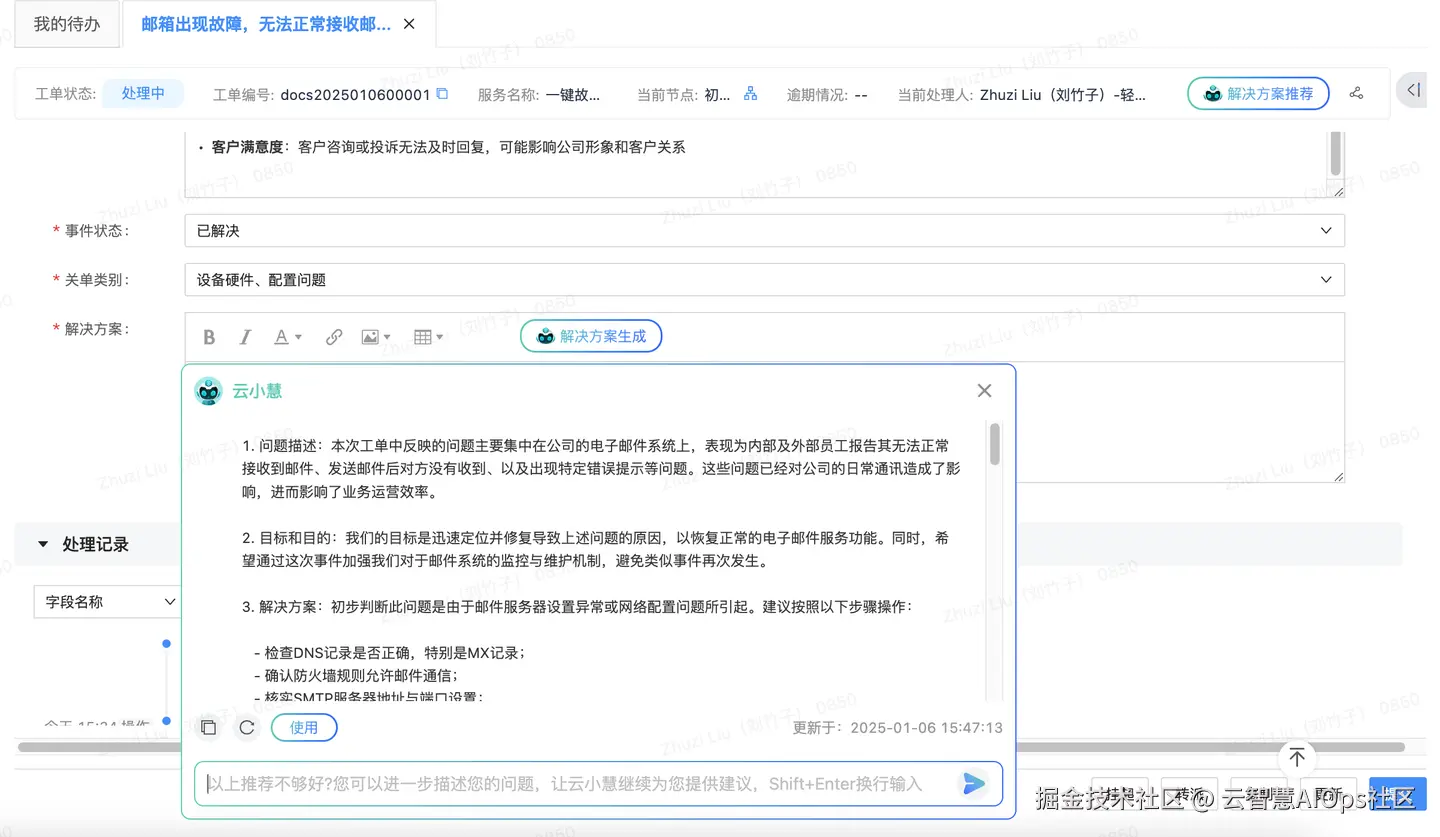Copy the generated solution text
The image size is (1440, 837).
[x=208, y=727]
